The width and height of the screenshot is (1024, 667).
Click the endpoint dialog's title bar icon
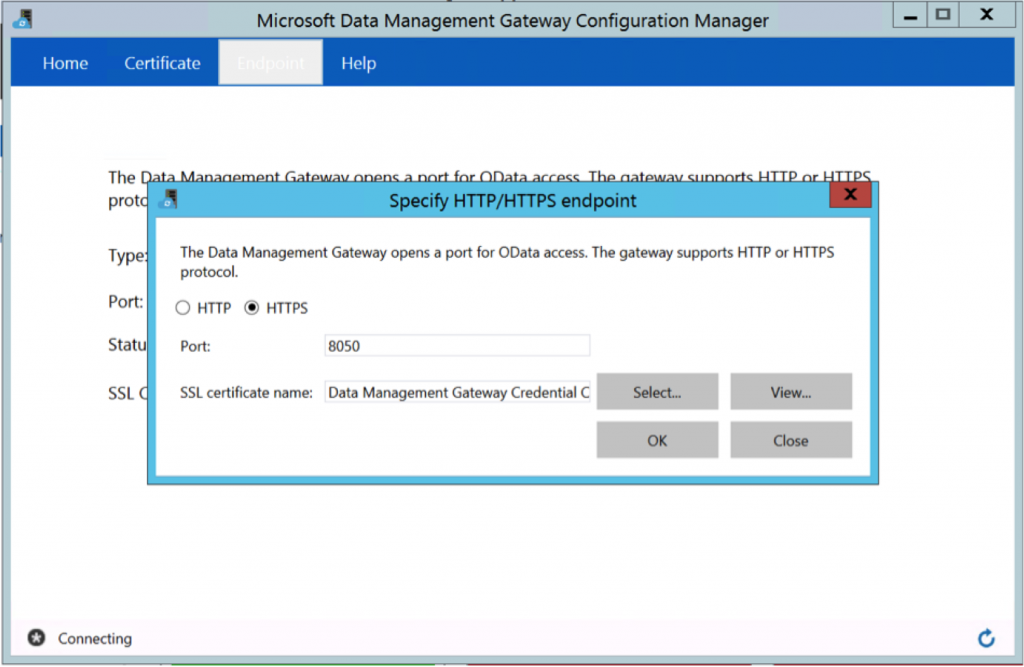(169, 198)
